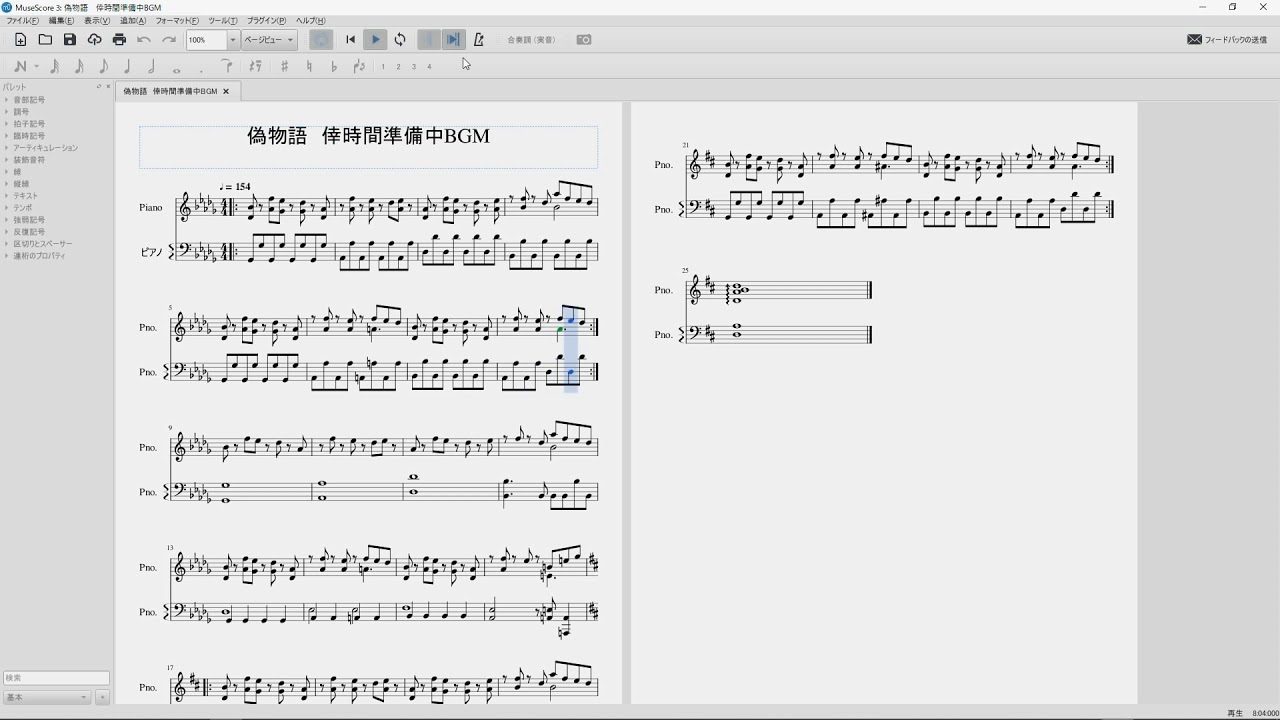The width and height of the screenshot is (1280, 720).
Task: Select eighth note duration
Action: pos(103,67)
